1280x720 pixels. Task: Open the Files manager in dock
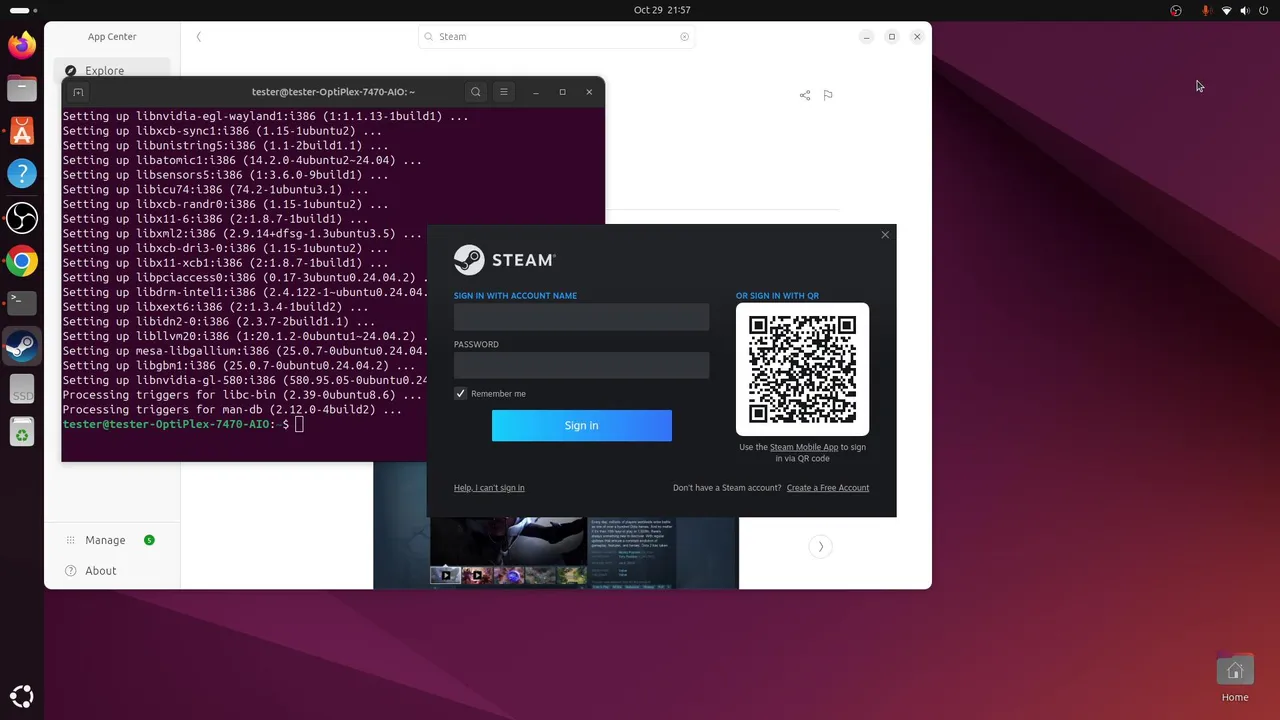tap(22, 88)
